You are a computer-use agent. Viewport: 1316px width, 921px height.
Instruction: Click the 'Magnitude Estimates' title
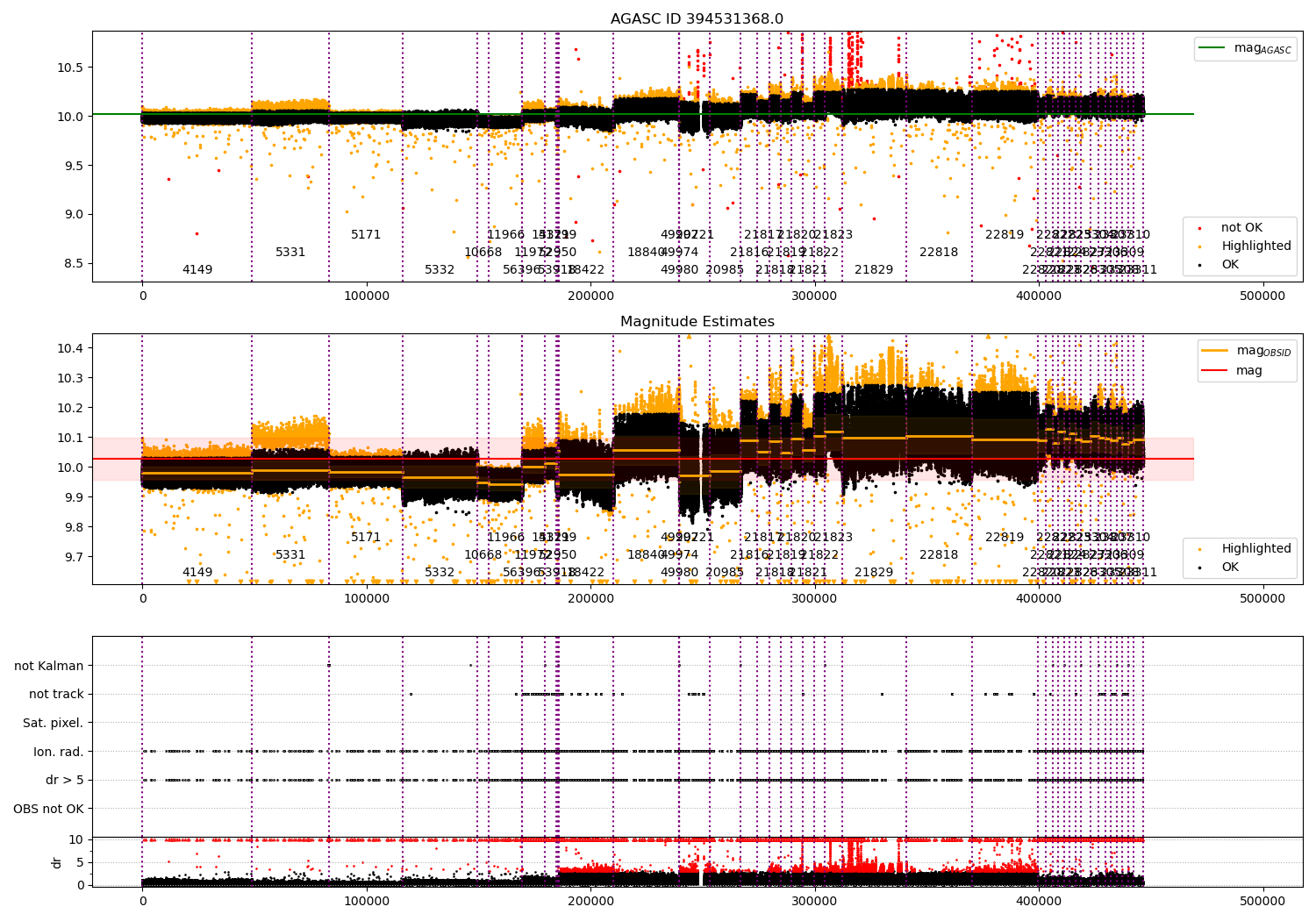click(x=697, y=321)
